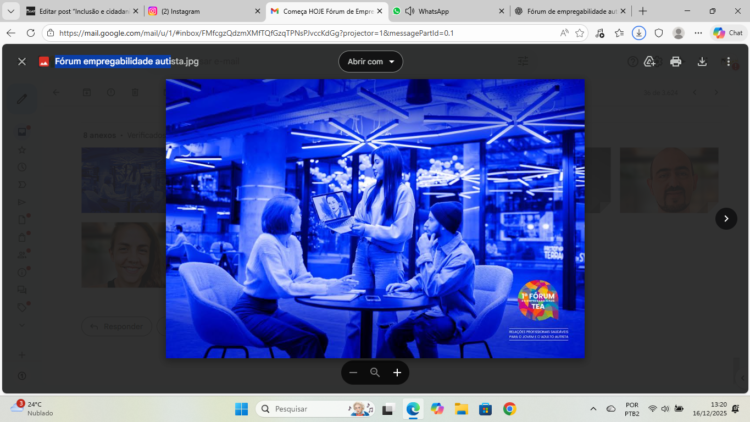Zoom out with the minus button
The width and height of the screenshot is (750, 422).
tap(353, 372)
